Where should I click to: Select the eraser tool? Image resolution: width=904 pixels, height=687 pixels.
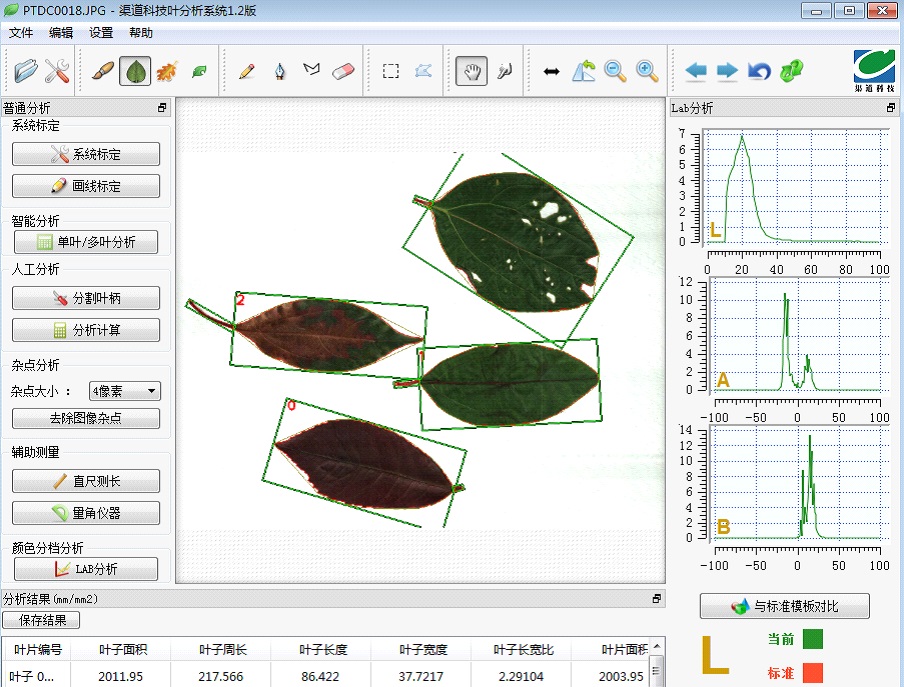click(x=343, y=71)
